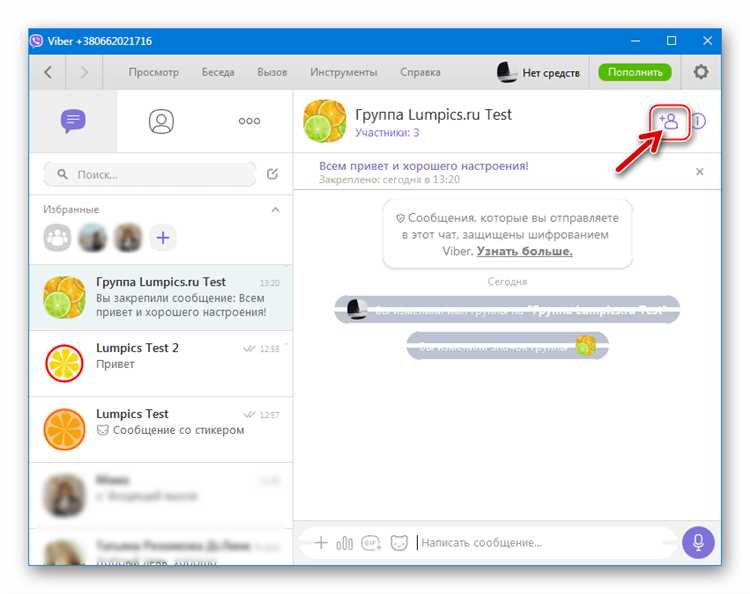750x594 pixels.
Task: Click the Lumpics Test 2 lemon avatar
Action: pyautogui.click(x=64, y=363)
